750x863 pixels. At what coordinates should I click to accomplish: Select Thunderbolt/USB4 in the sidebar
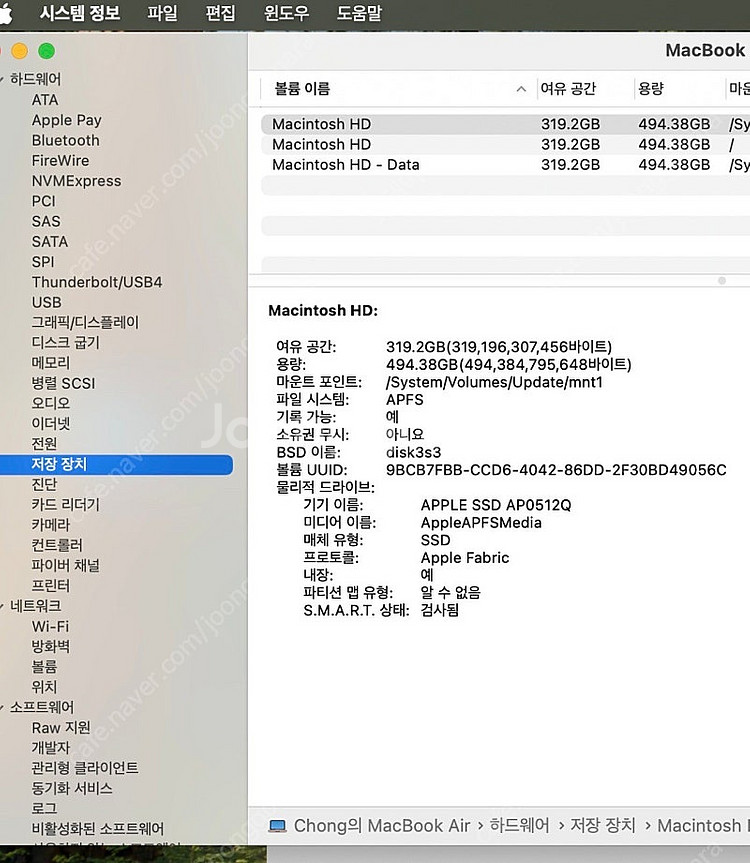tap(97, 282)
